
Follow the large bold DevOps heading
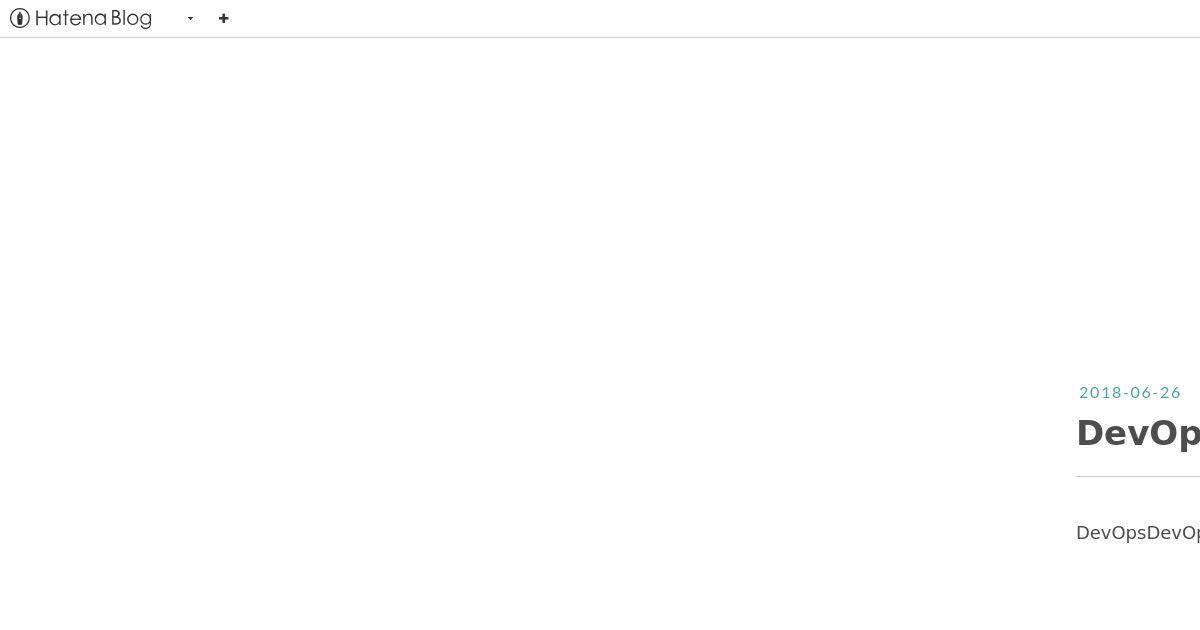1138,433
